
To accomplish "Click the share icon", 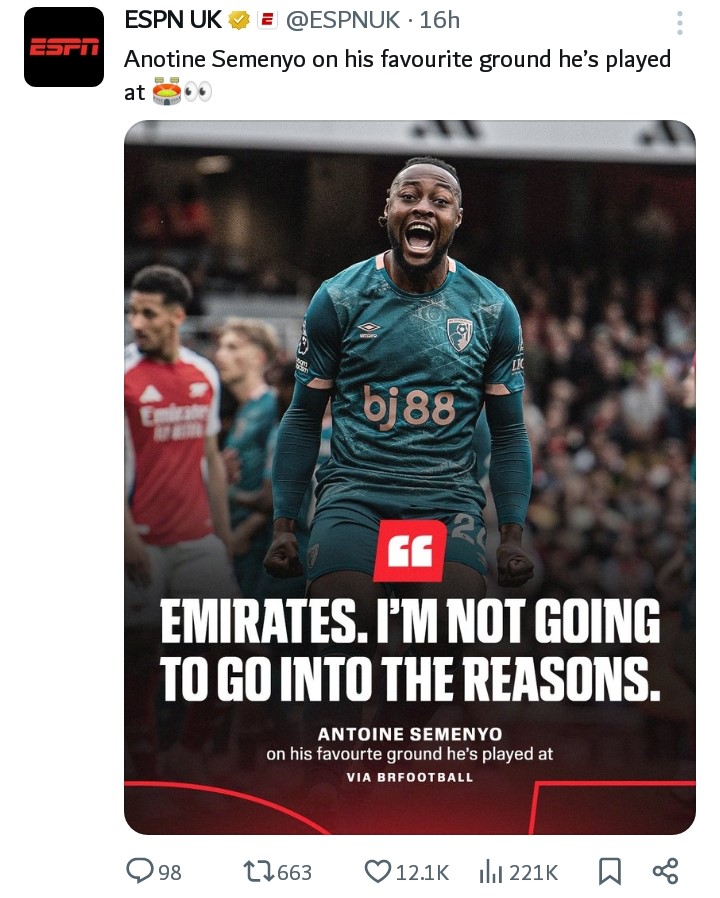I will click(666, 871).
